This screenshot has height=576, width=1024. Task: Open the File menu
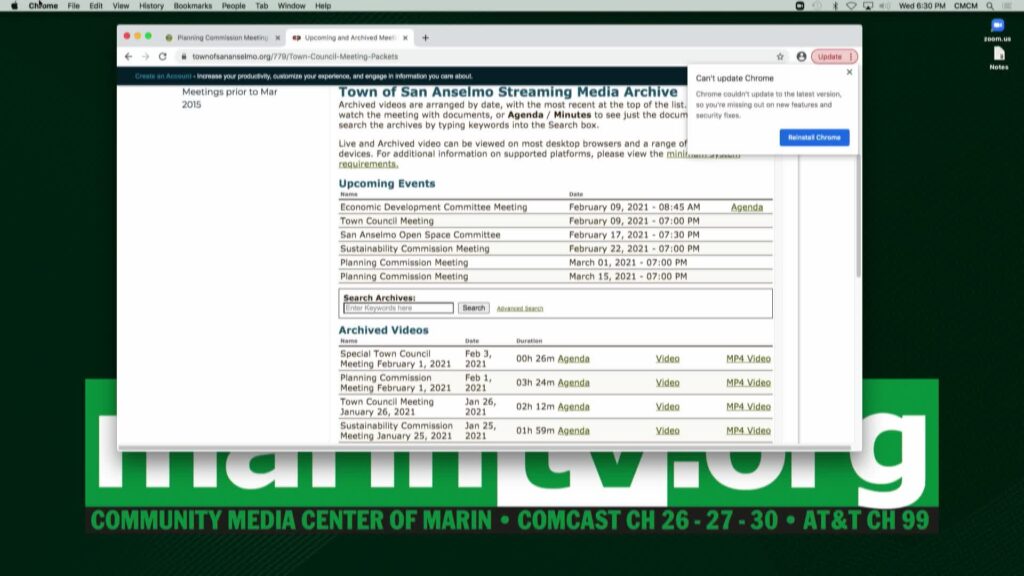click(x=73, y=6)
